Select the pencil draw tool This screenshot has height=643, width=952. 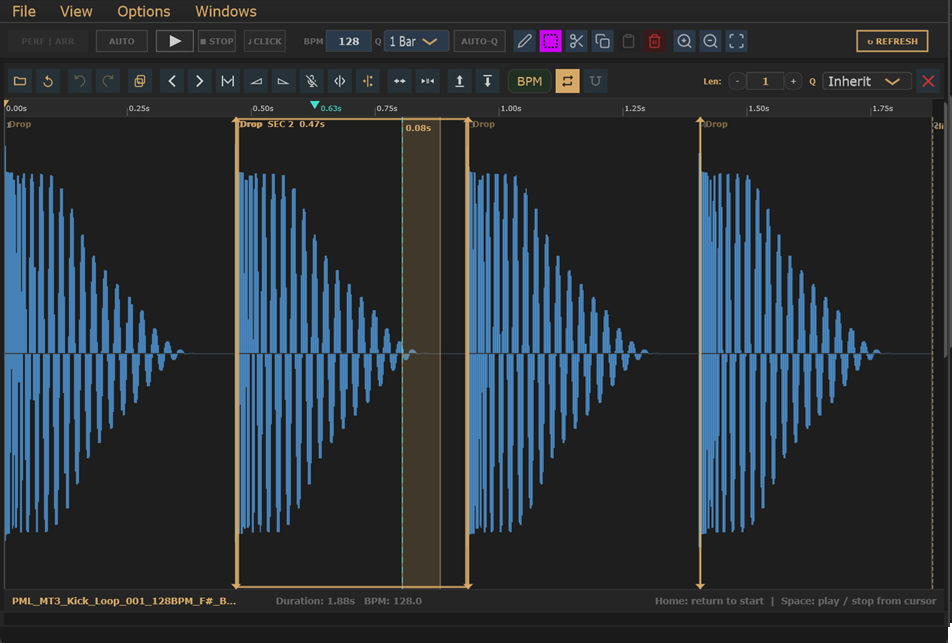[525, 41]
